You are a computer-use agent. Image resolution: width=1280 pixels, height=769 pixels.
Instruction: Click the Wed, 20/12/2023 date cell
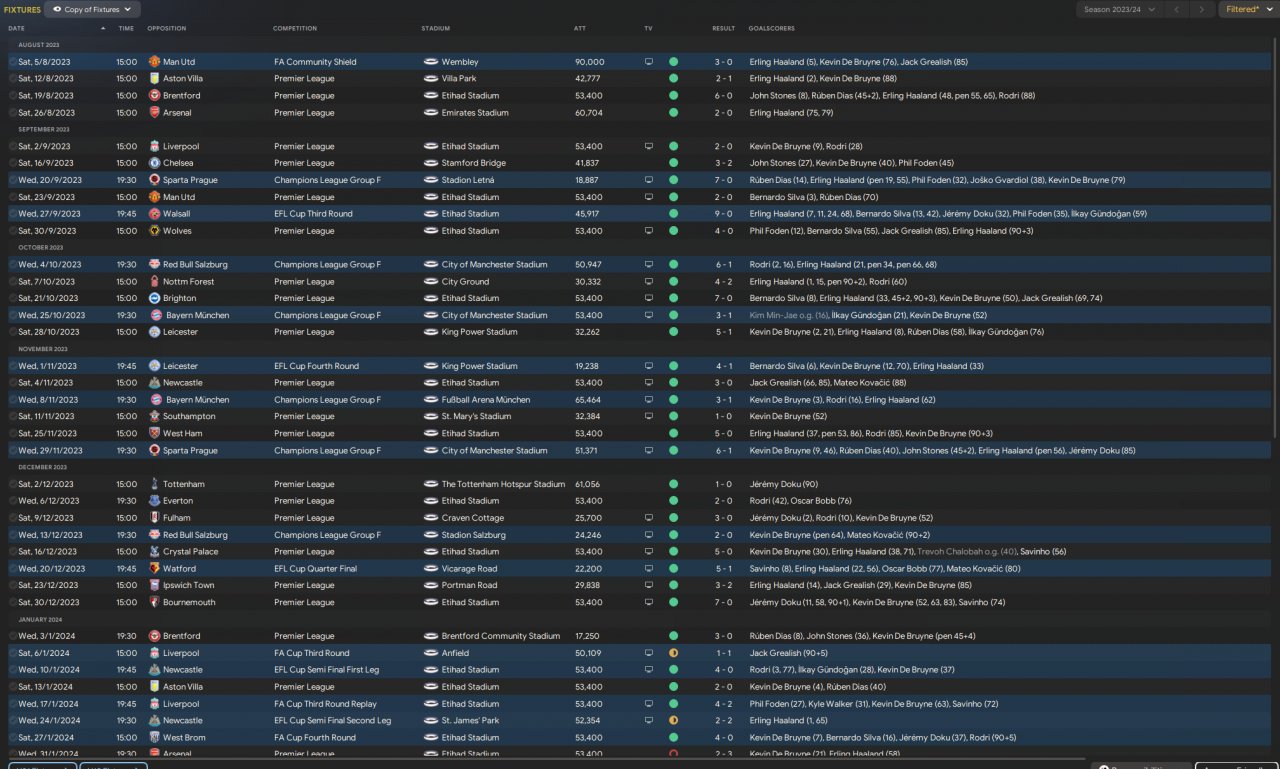tap(51, 569)
